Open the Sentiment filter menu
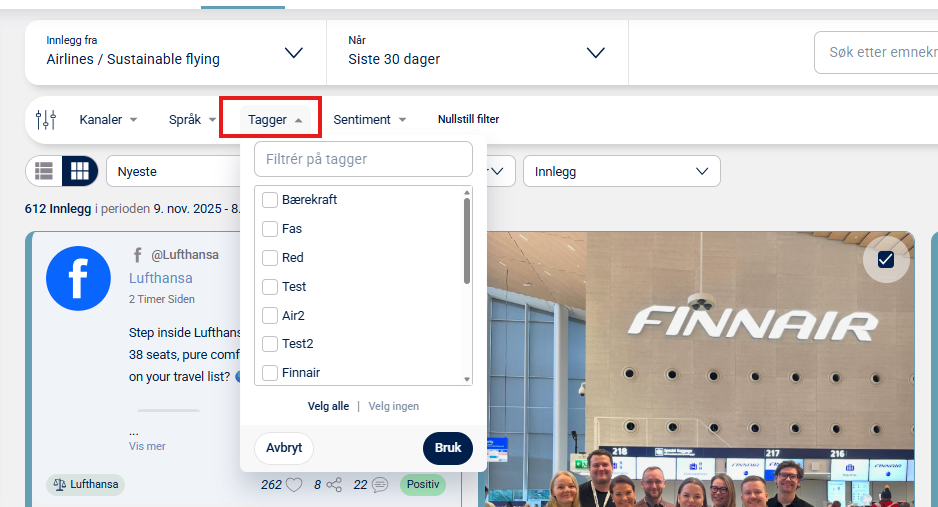The width and height of the screenshot is (938, 507). [x=370, y=120]
